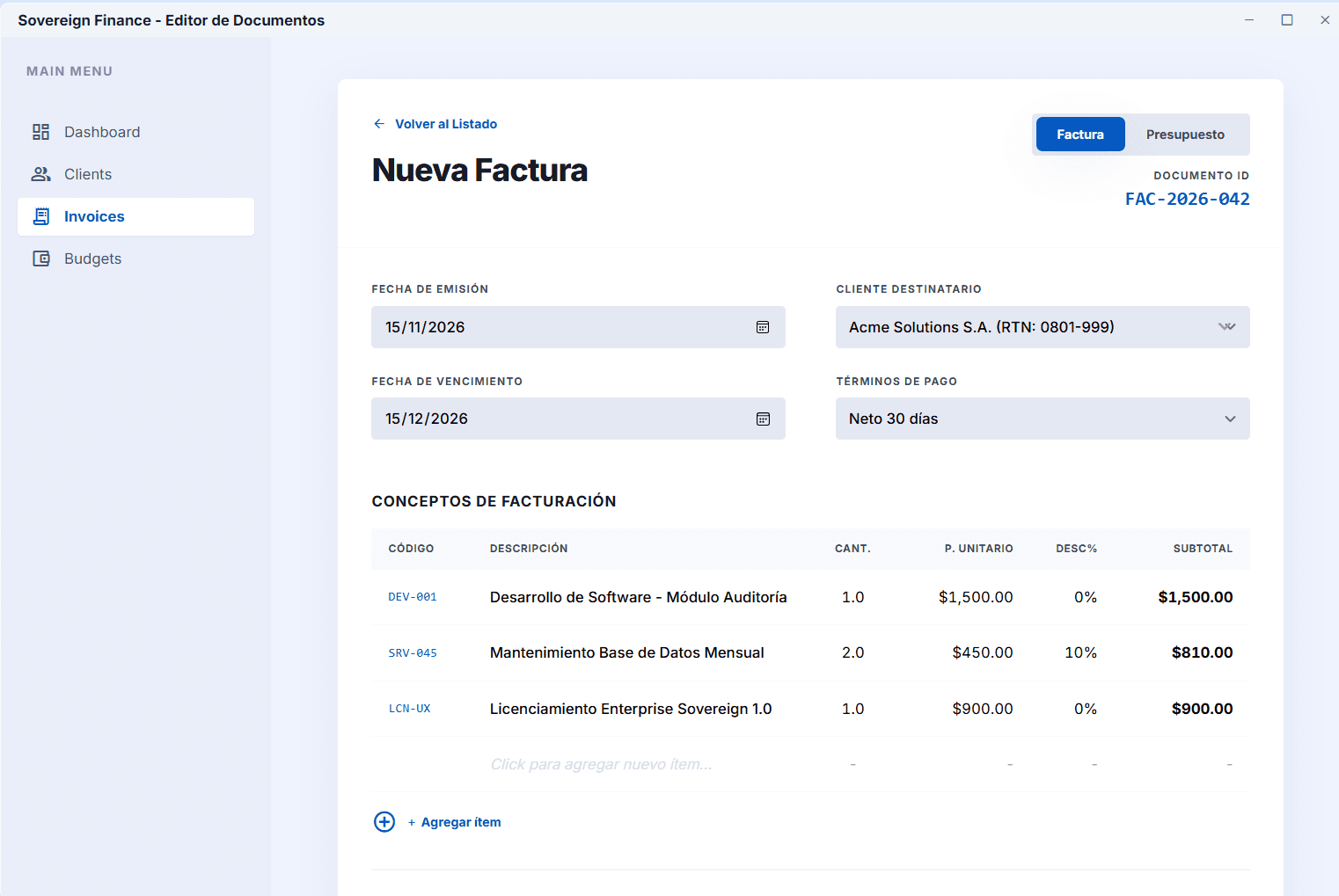Click the DESC% column header

[1076, 549]
